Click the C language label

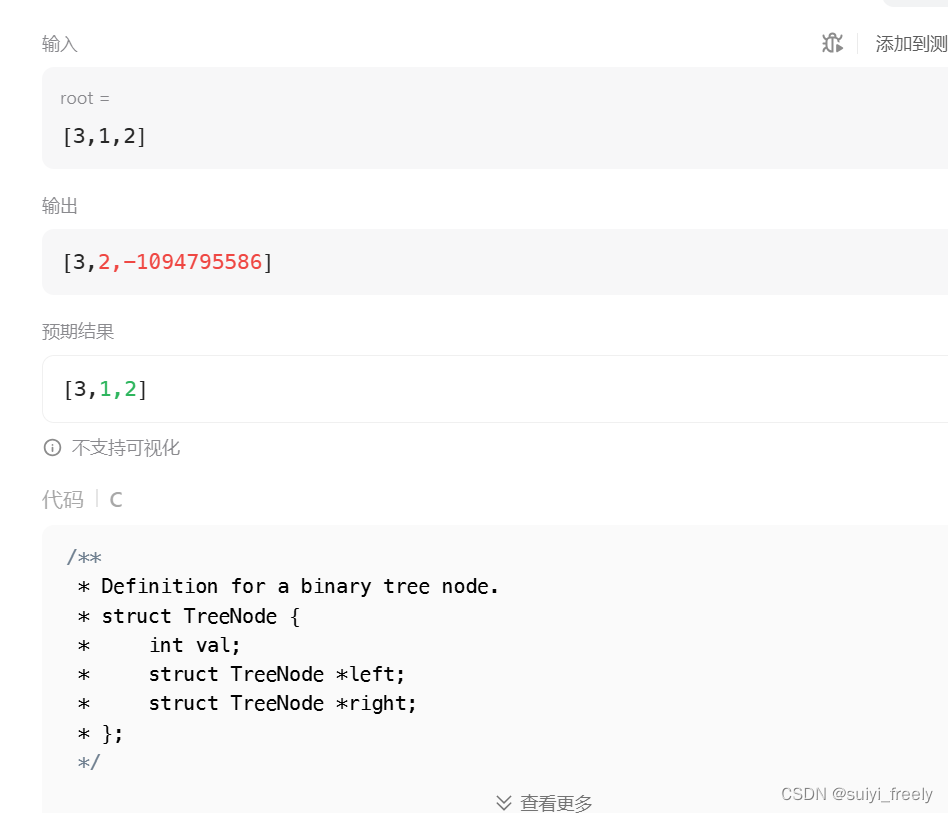tap(116, 500)
